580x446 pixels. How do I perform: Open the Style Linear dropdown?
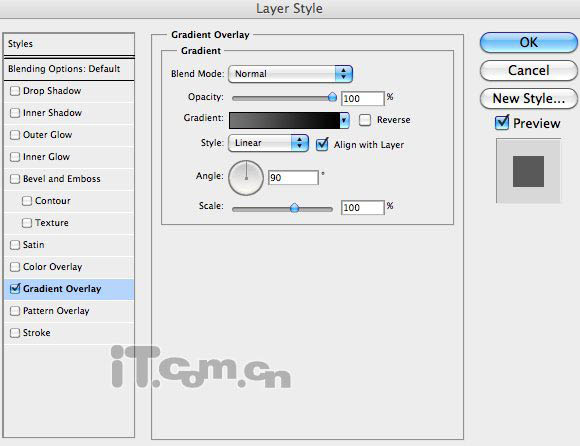(x=268, y=143)
